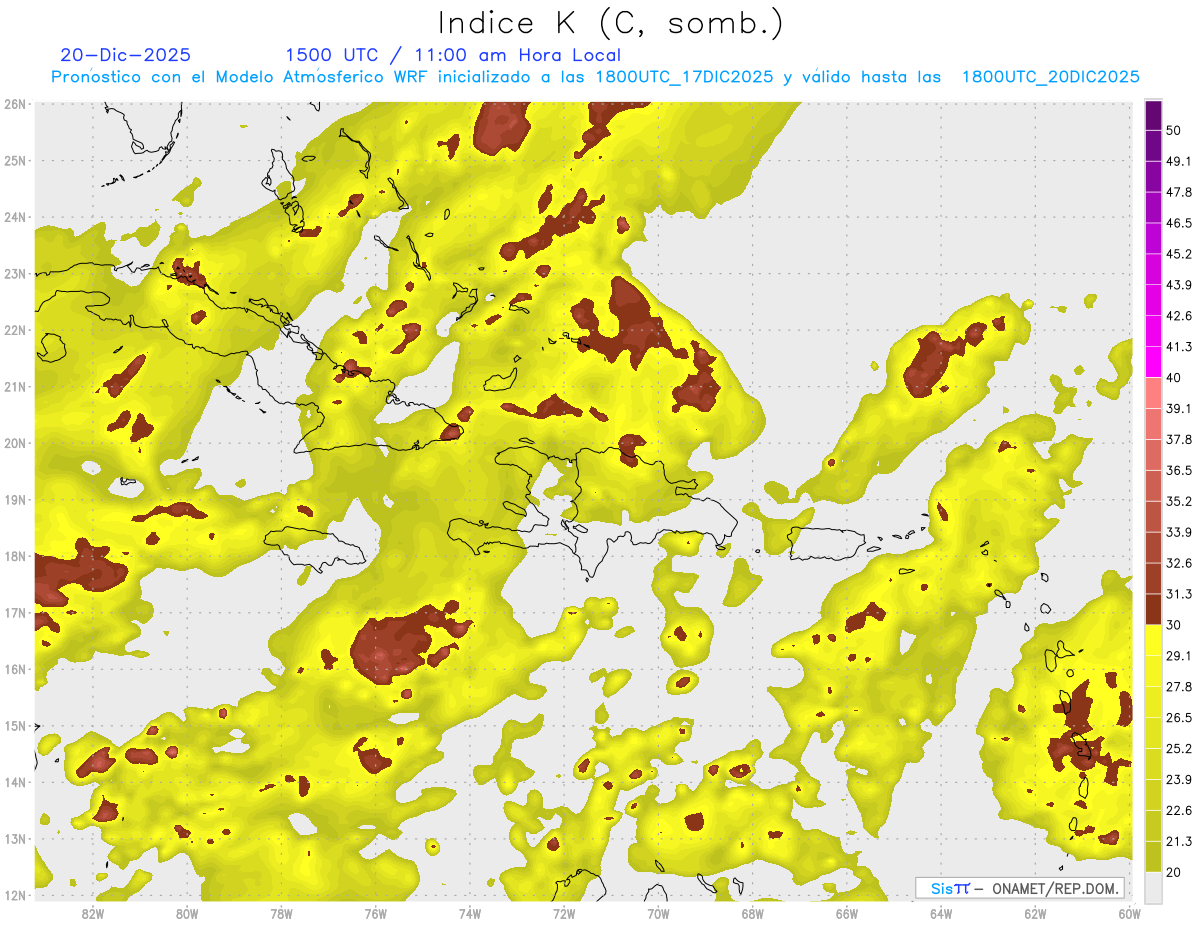Viewport: 1200px width, 927px height.
Task: Click the latitude axis label '12N'
Action: (x=14, y=895)
